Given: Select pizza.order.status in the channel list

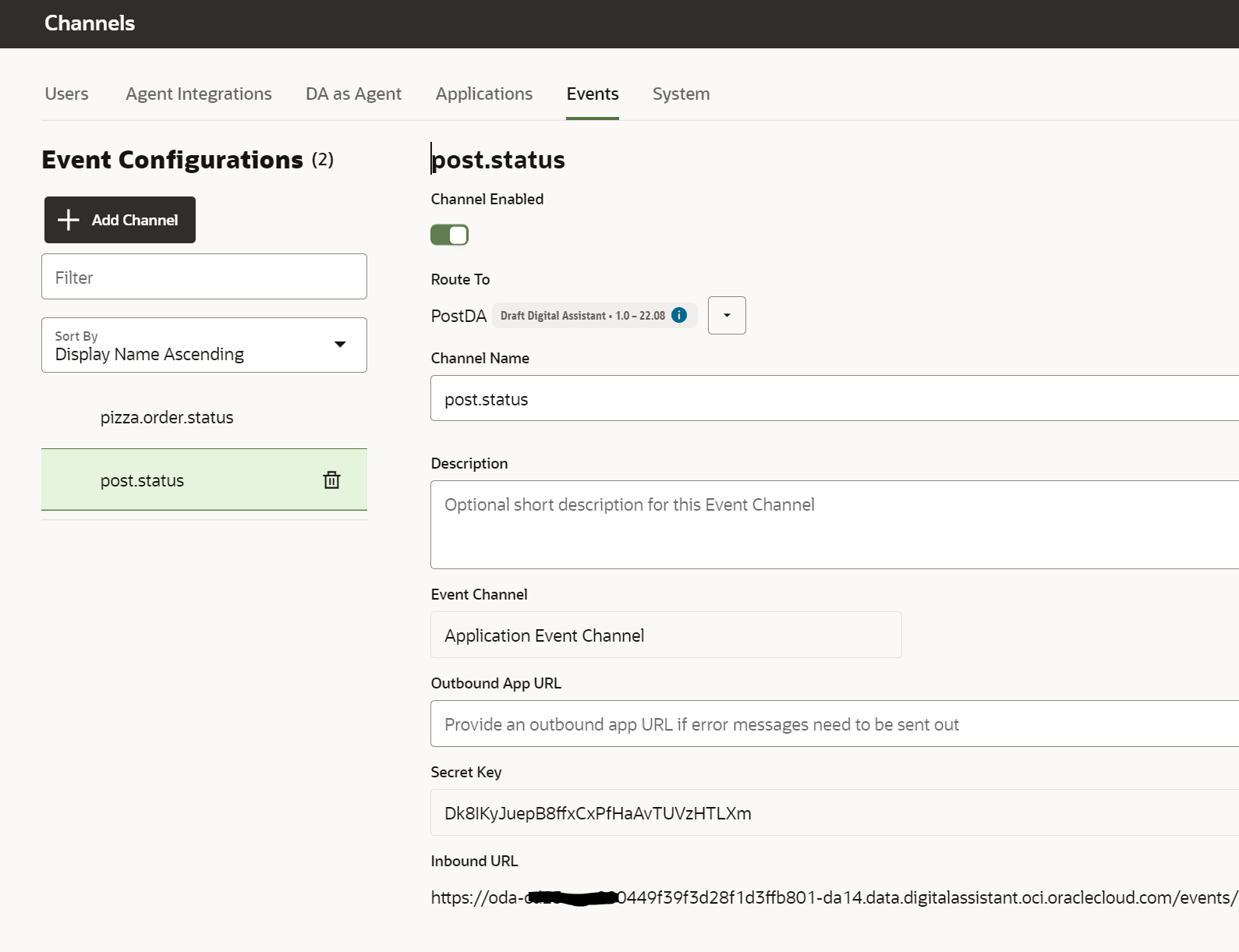Looking at the screenshot, I should (167, 417).
